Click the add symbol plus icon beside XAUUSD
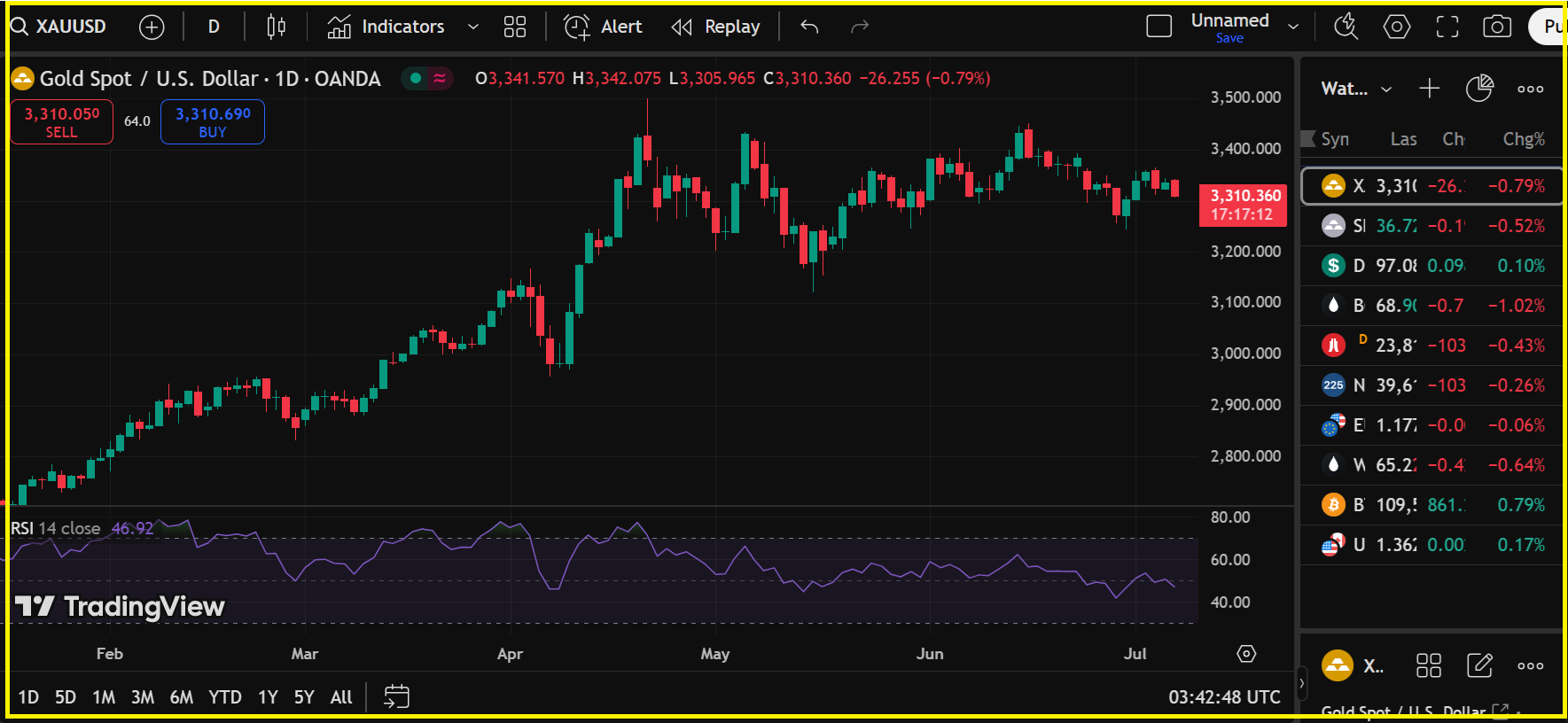The height and width of the screenshot is (723, 1568). click(x=152, y=27)
